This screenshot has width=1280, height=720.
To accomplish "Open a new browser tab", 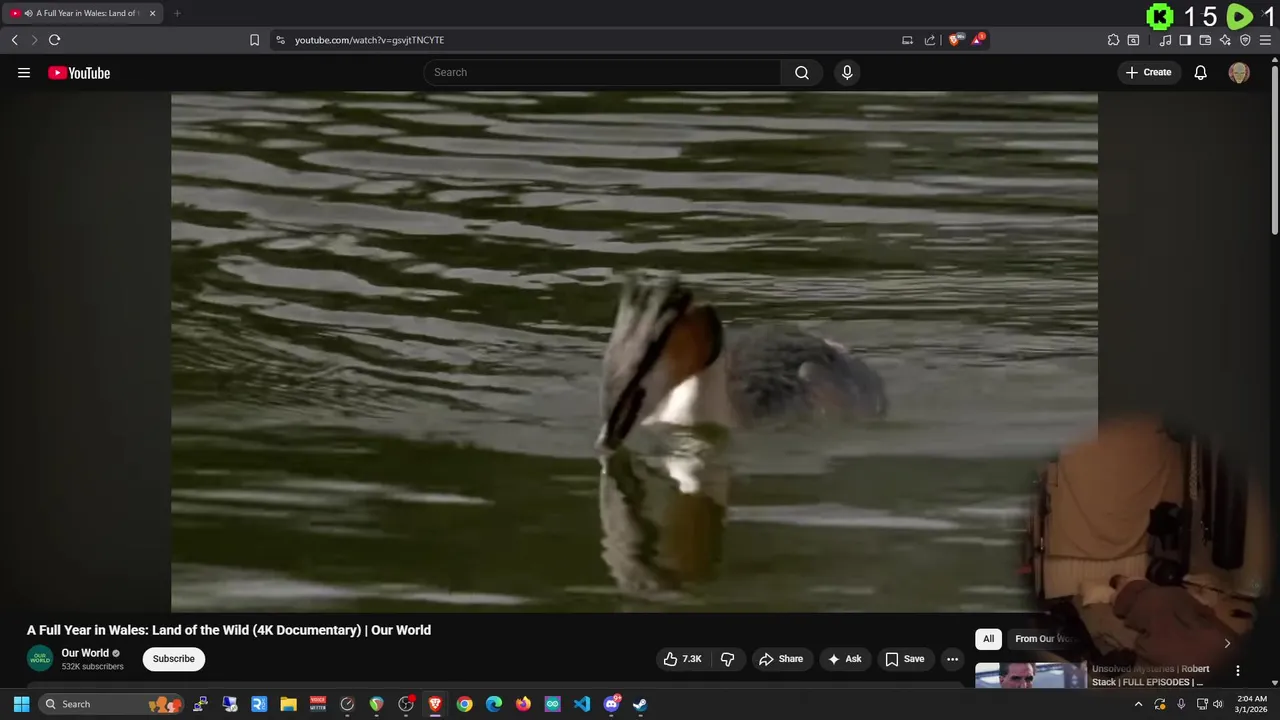I will [x=177, y=13].
